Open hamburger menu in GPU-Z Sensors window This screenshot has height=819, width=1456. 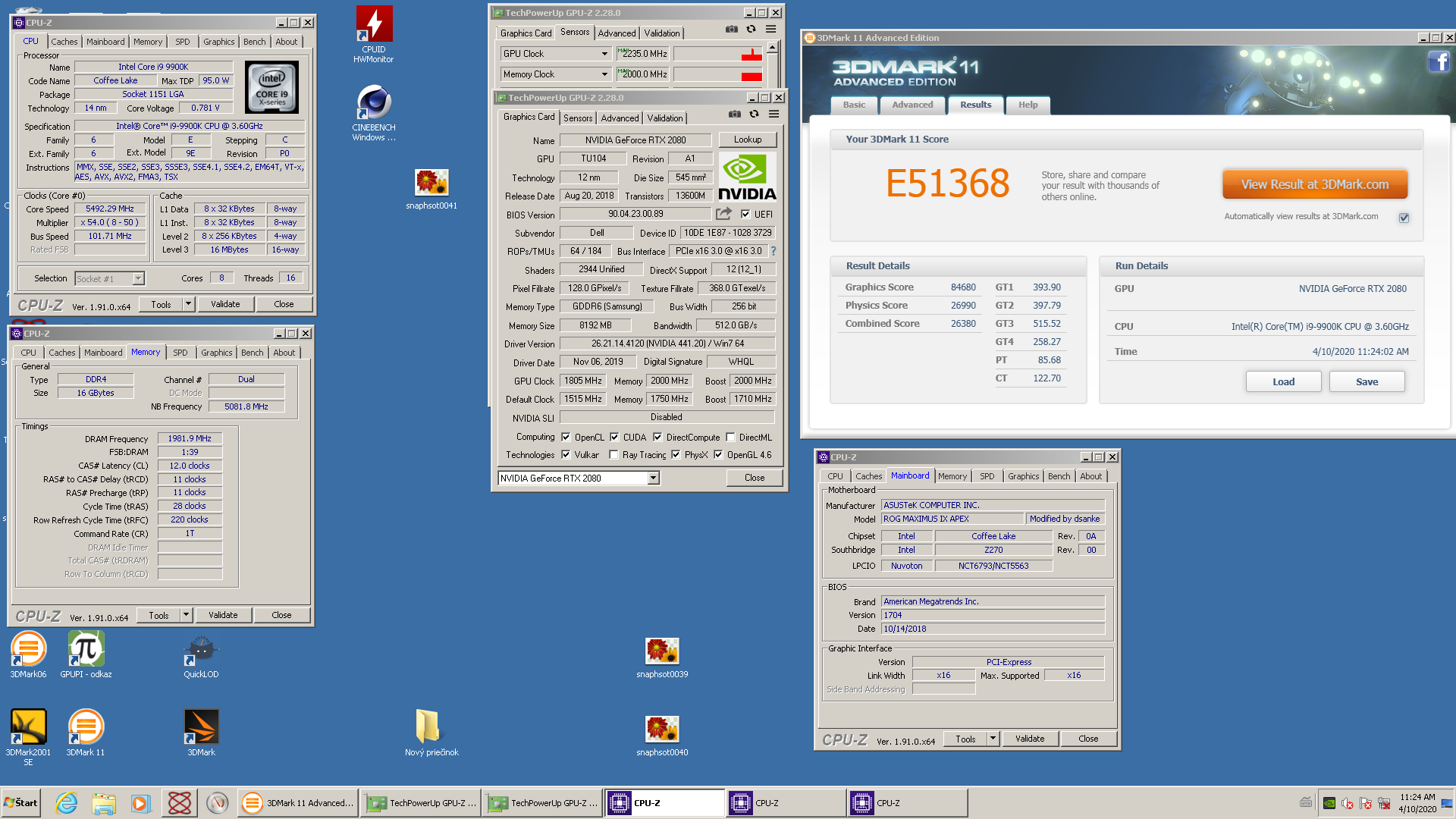[x=771, y=30]
